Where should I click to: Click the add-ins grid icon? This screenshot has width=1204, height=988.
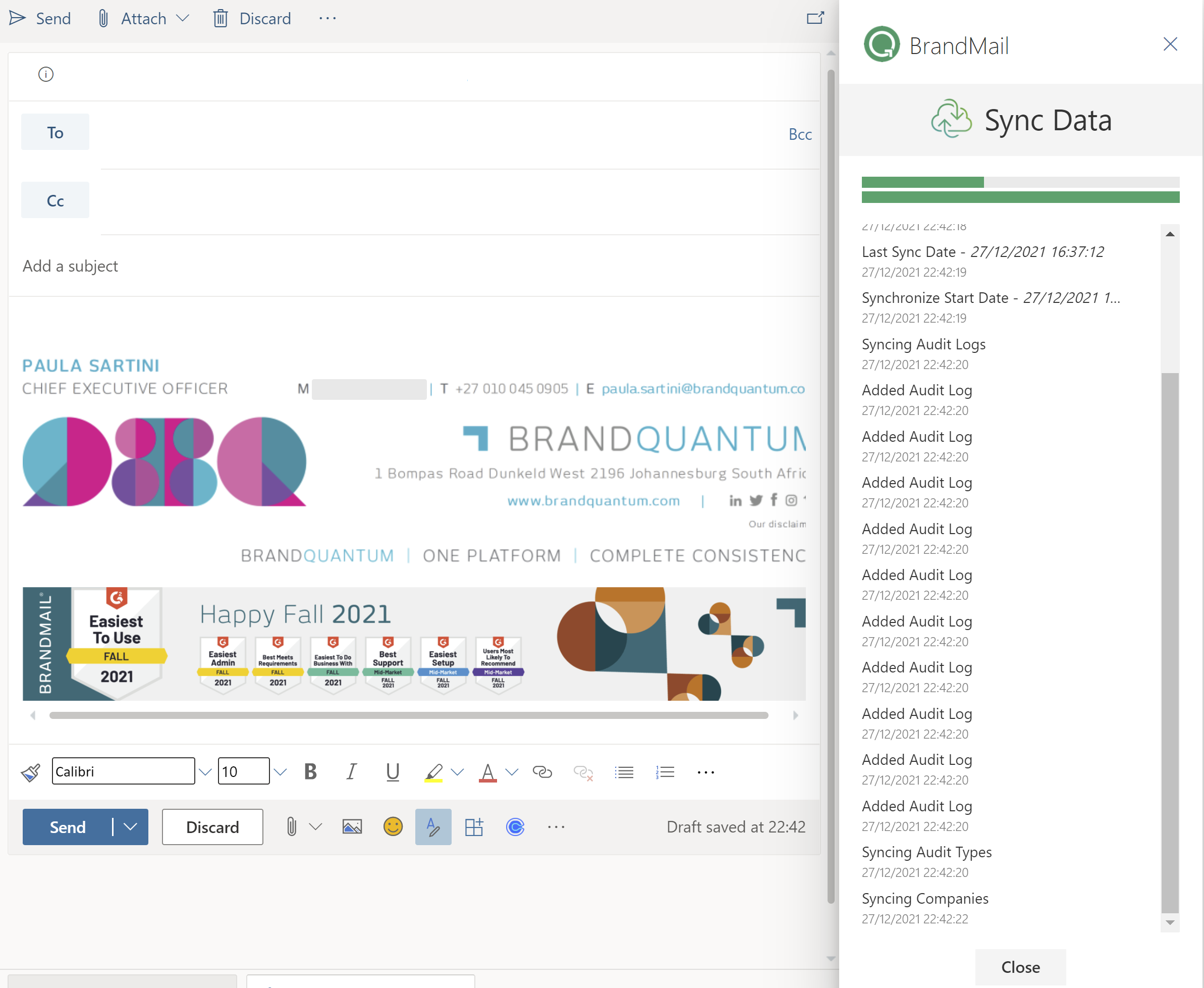[474, 827]
